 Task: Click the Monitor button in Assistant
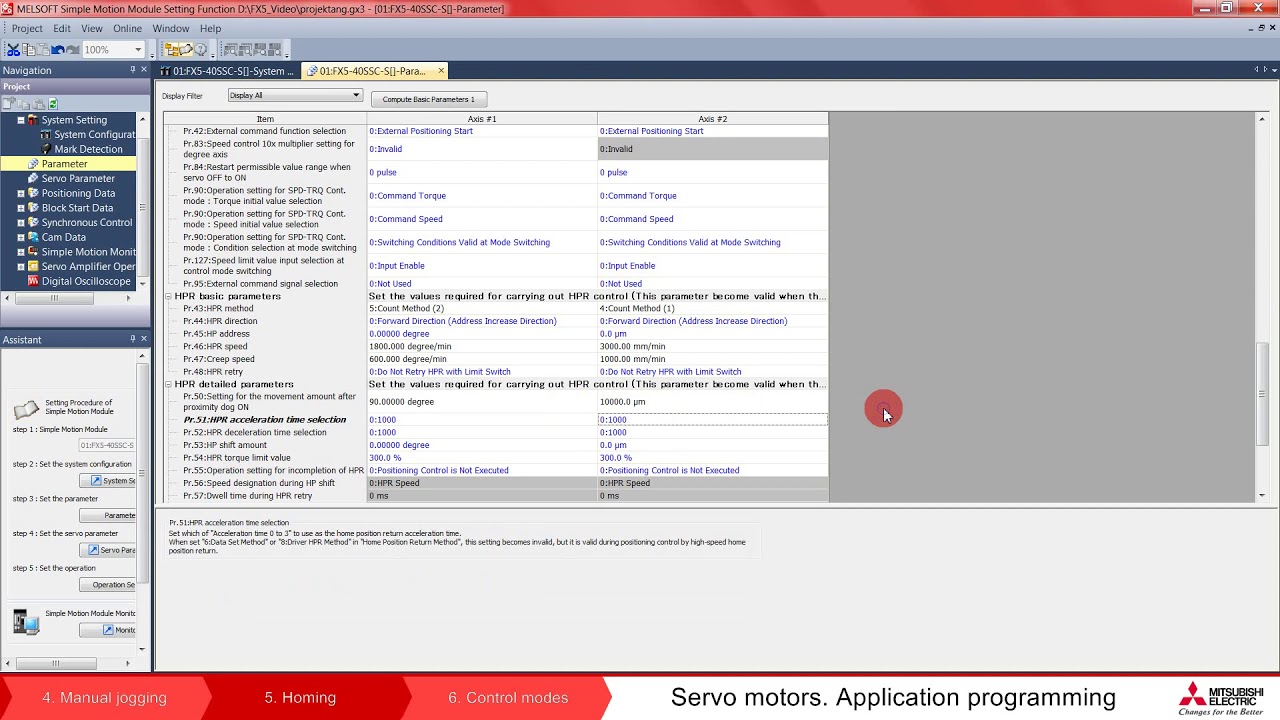pyautogui.click(x=107, y=630)
